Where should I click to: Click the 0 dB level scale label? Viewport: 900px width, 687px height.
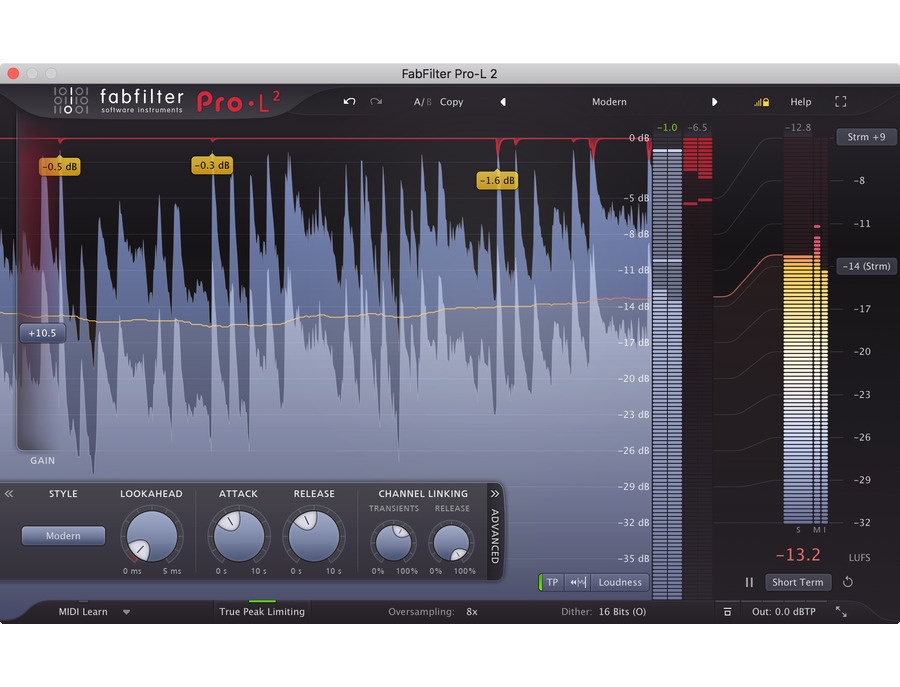(639, 138)
